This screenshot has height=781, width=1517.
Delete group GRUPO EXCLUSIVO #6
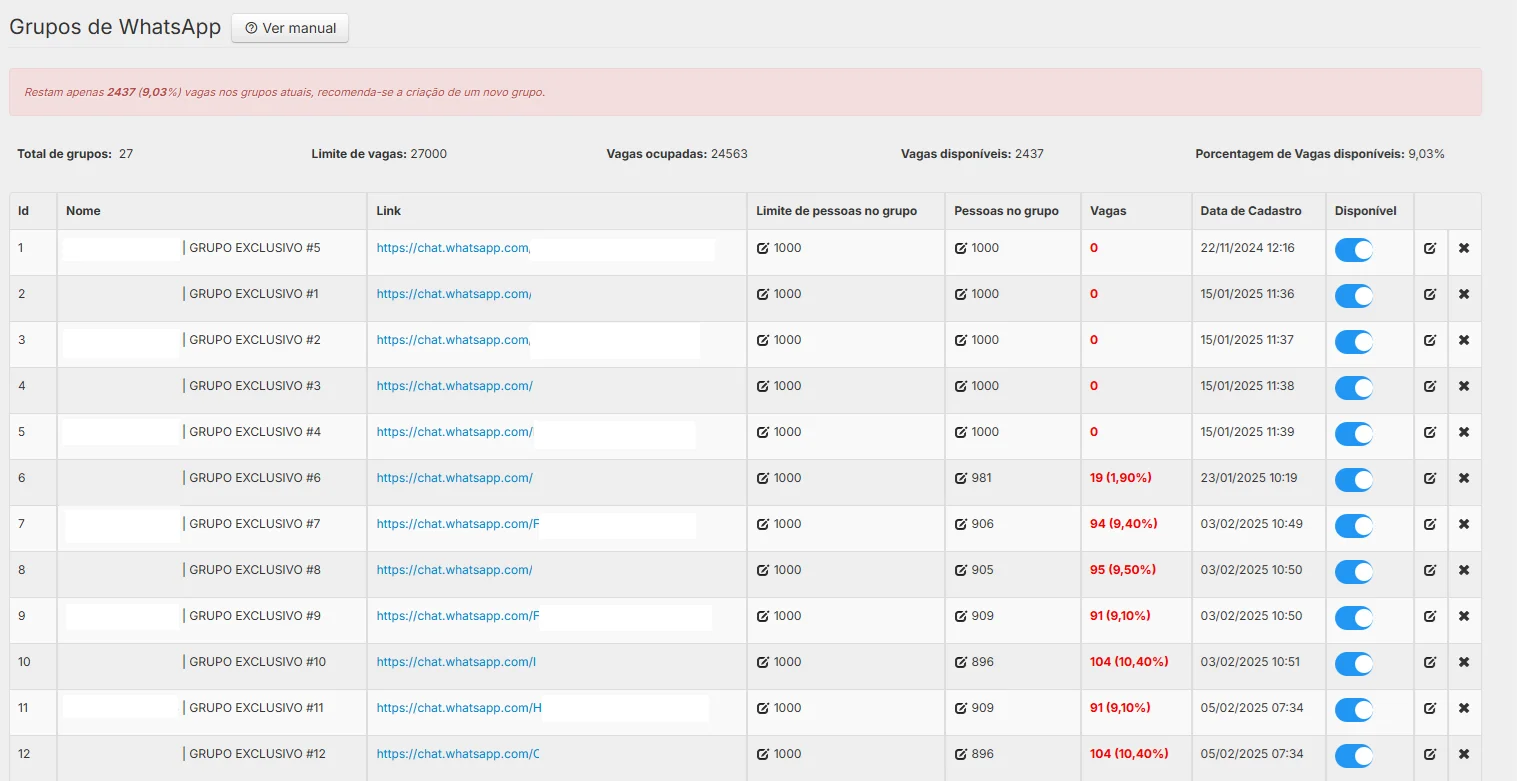point(1464,478)
